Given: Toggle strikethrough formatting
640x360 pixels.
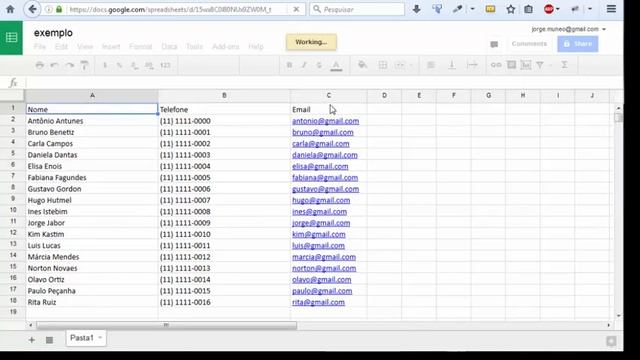Looking at the screenshot, I should coord(319,65).
